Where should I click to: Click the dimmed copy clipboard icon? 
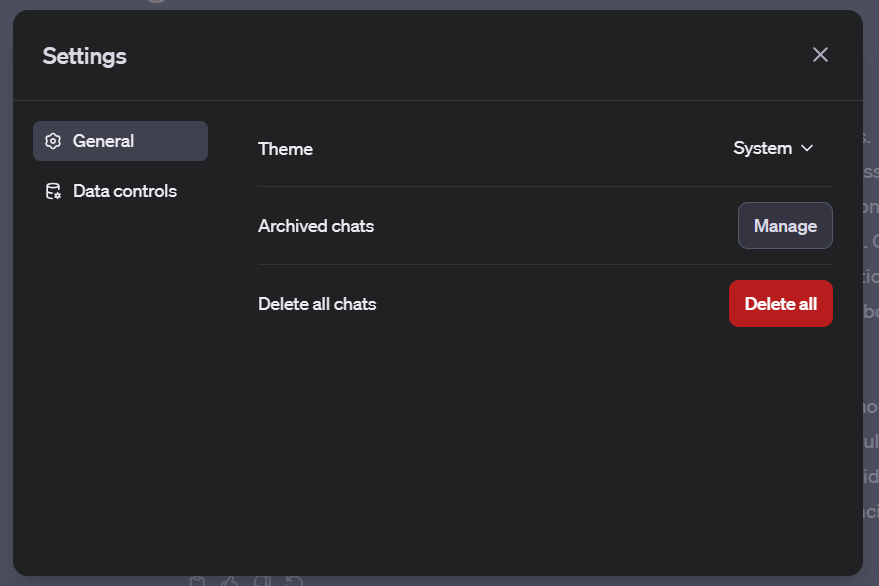(x=197, y=581)
